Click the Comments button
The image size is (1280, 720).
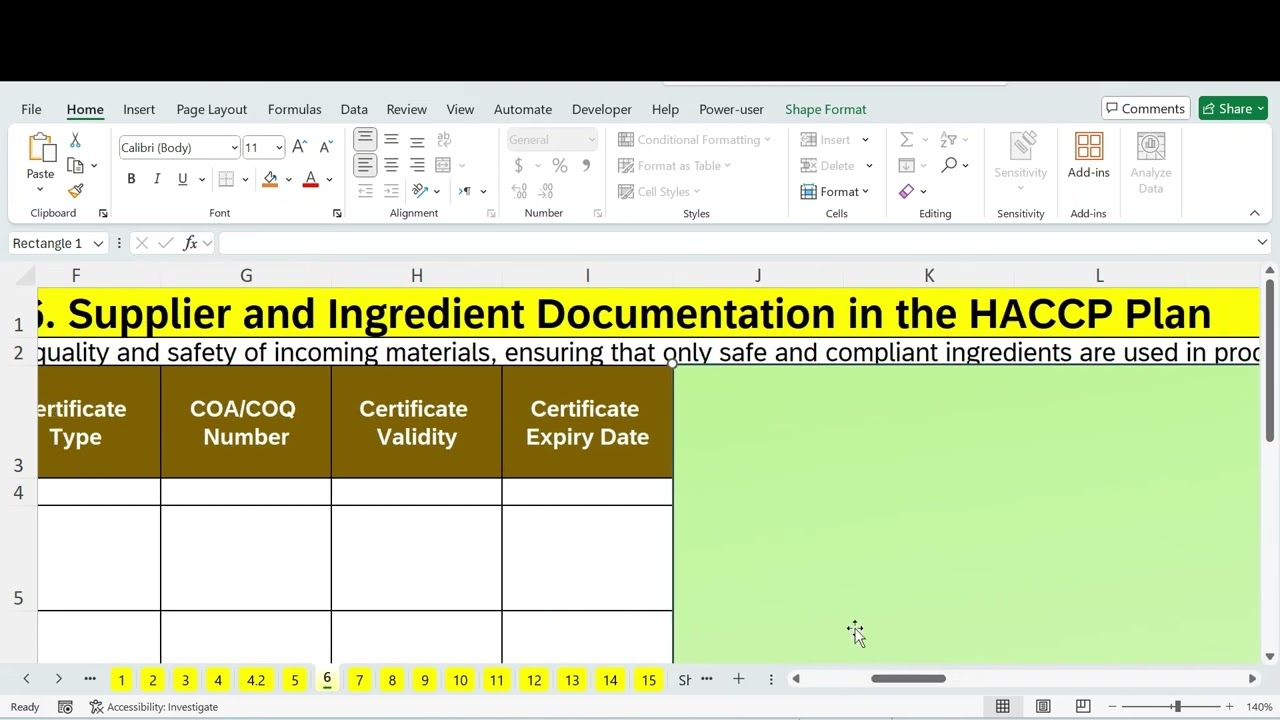pos(1146,109)
